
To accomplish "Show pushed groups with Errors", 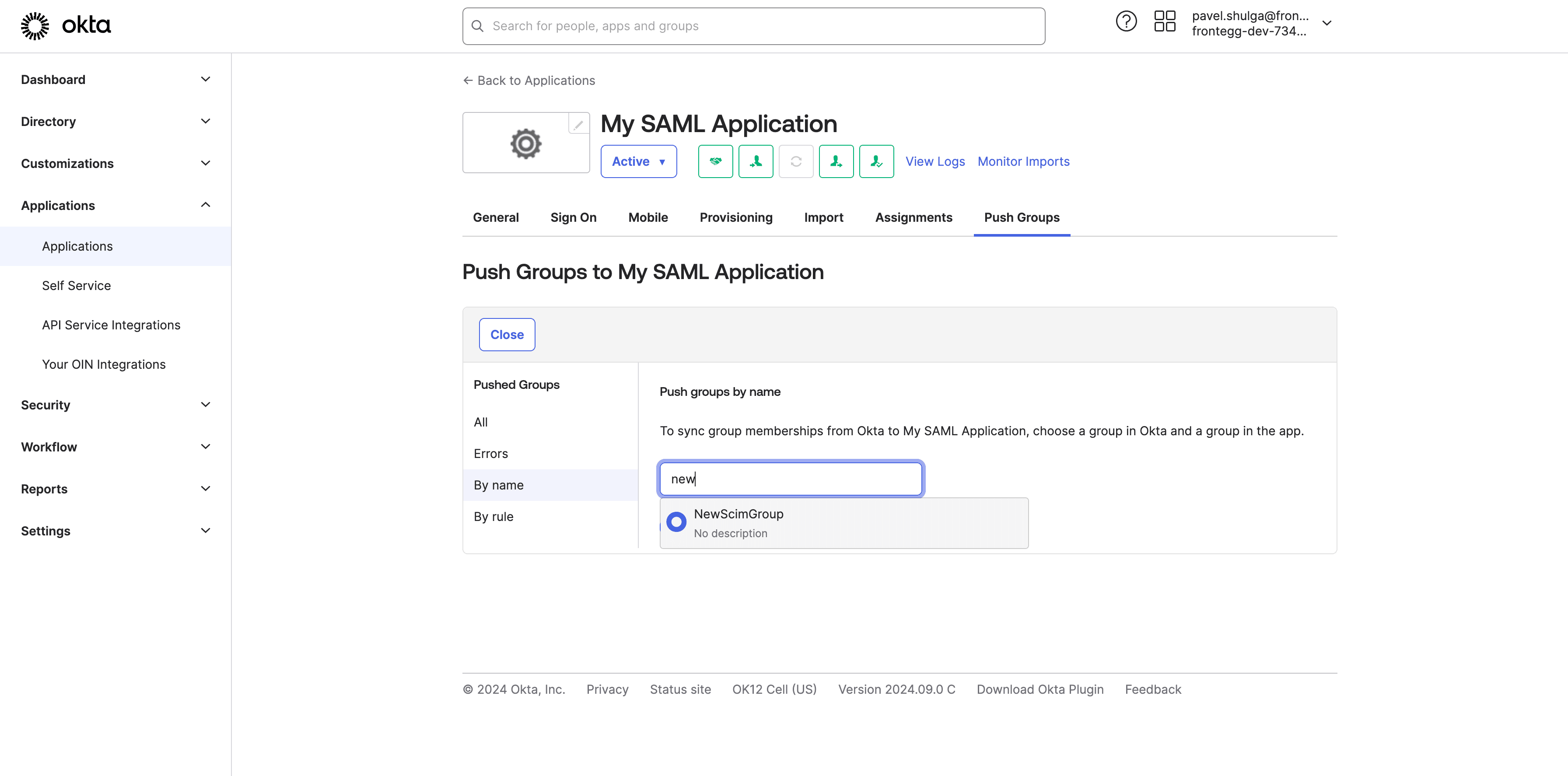I will 550,454.
